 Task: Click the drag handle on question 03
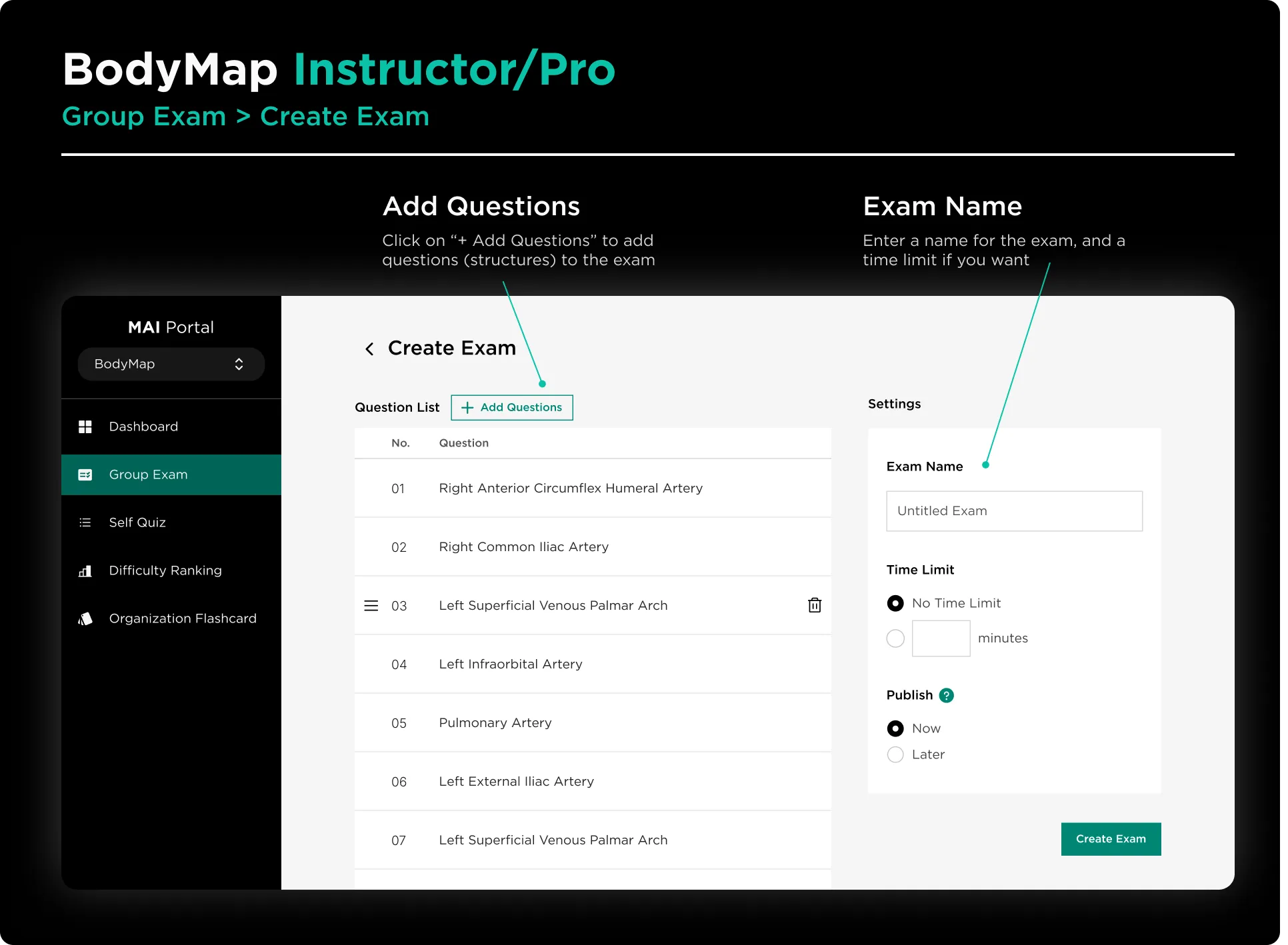tap(371, 605)
